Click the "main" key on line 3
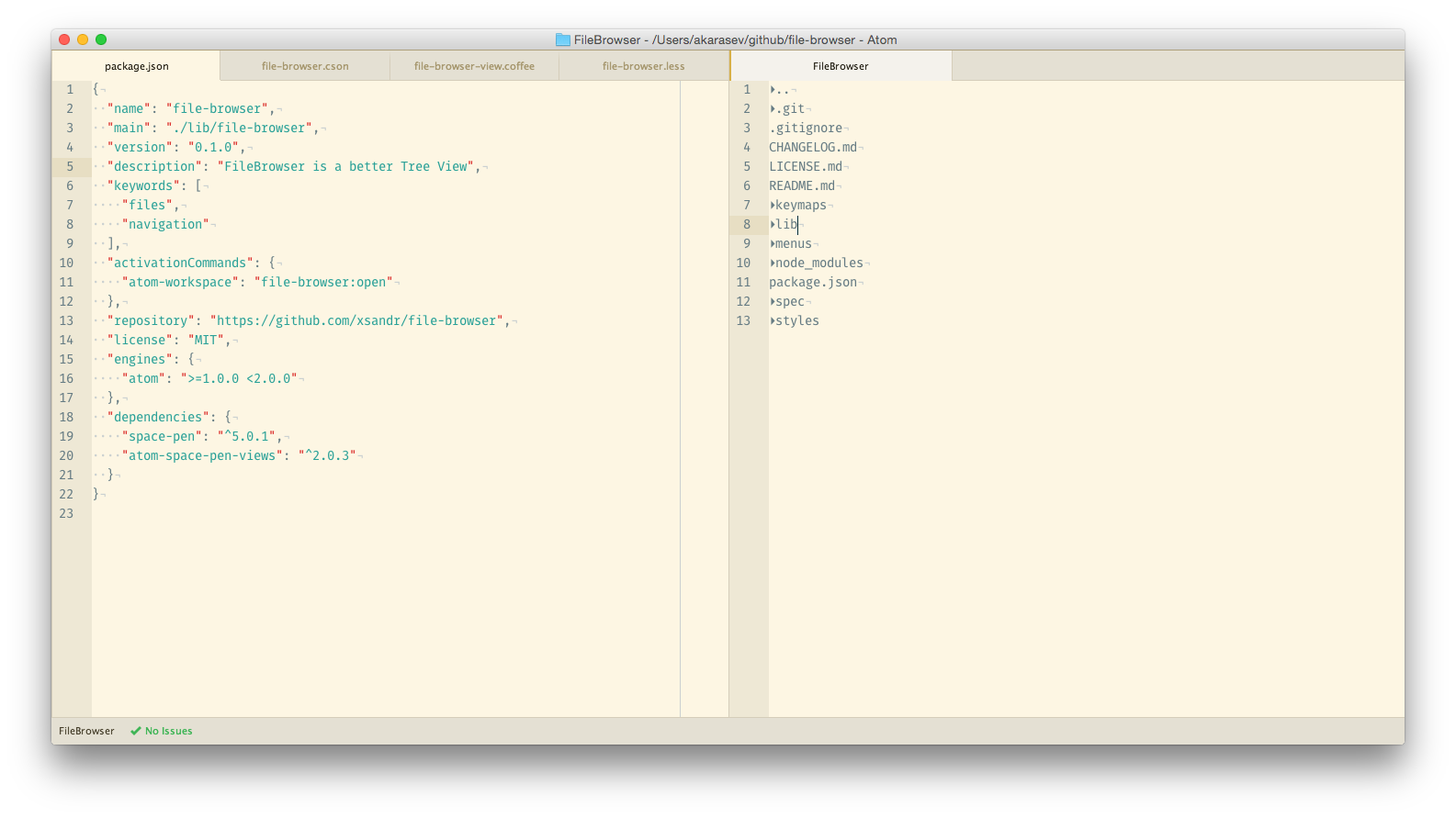This screenshot has width=1456, height=818. click(129, 128)
